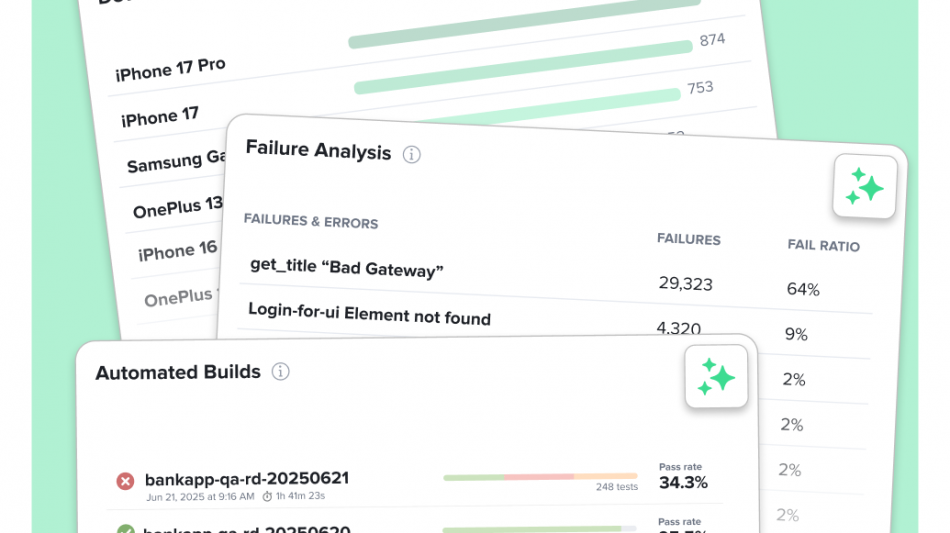Select the get_title "Bad Gateway" failure row
Viewport: 950px width, 533px height.
tap(346, 267)
